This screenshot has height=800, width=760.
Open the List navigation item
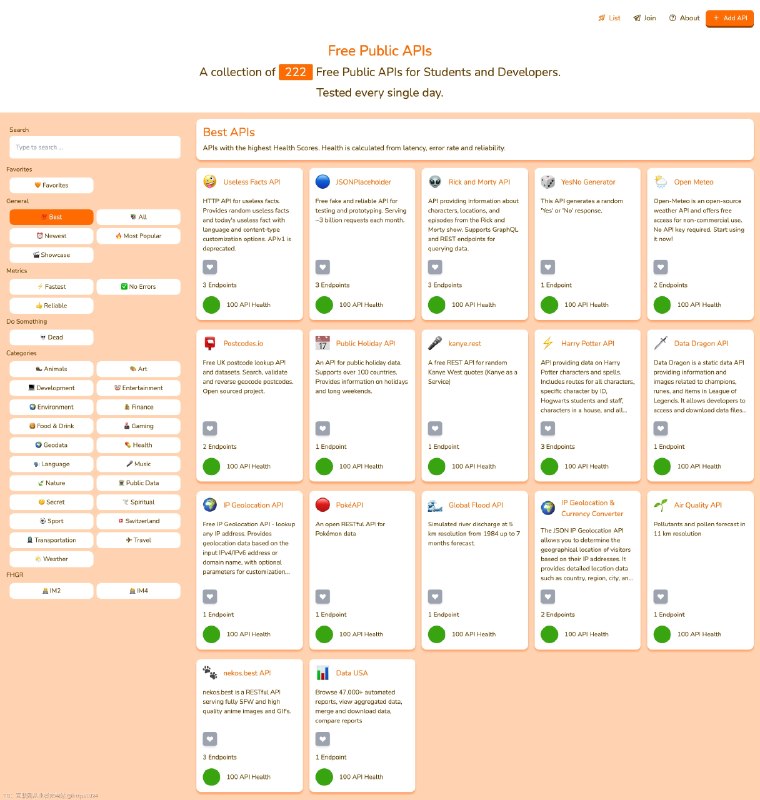point(610,18)
